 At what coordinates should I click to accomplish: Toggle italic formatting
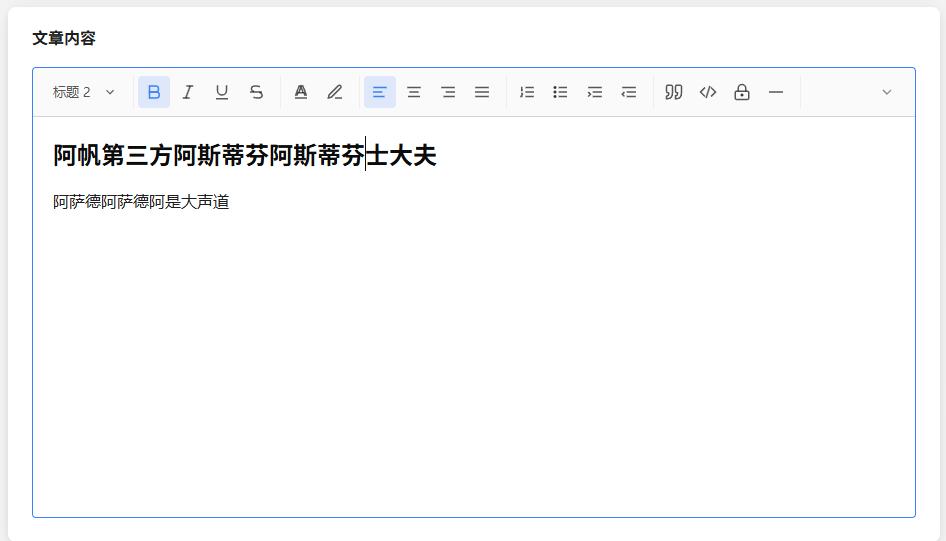[188, 92]
